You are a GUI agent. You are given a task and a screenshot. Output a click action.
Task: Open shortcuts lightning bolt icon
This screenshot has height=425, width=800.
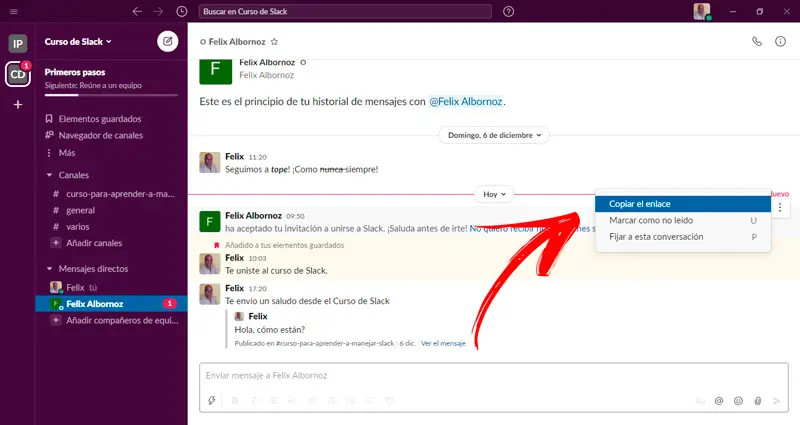tap(212, 401)
